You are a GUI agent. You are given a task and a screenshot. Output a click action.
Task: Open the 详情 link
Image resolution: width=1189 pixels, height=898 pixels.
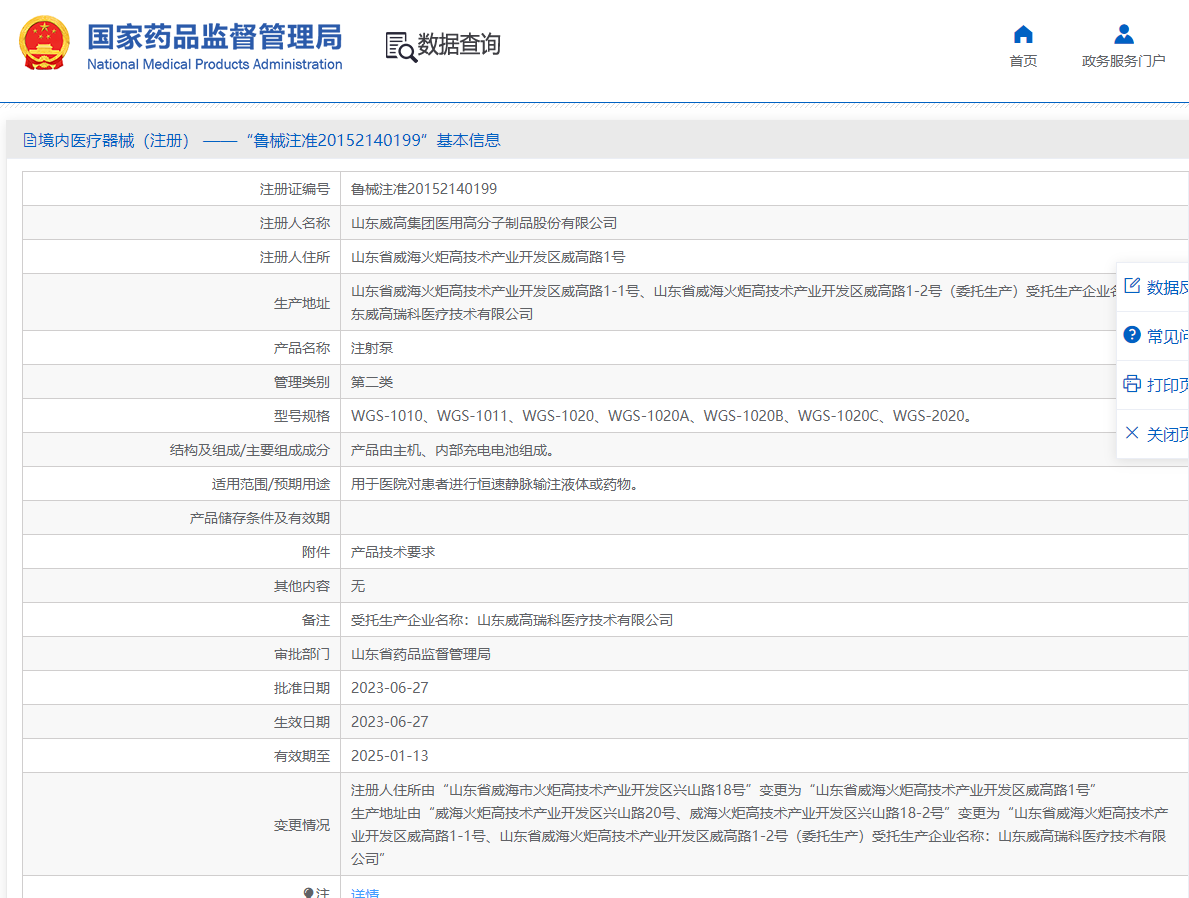[365, 893]
